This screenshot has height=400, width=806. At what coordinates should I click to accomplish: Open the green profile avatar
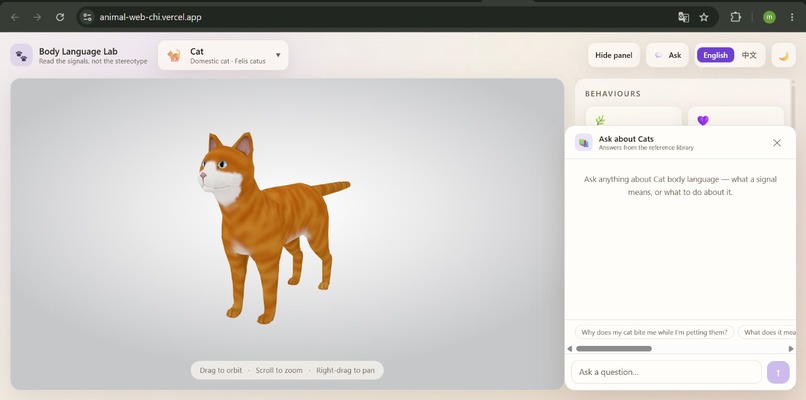769,17
